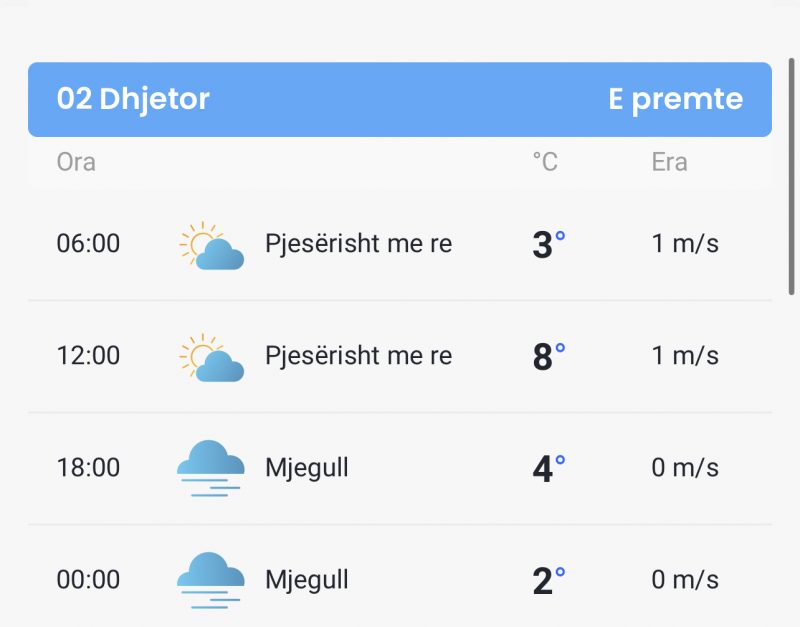Screen dimensions: 800x627
Task: Tap the 2° temperature at 00:00
Action: click(548, 581)
